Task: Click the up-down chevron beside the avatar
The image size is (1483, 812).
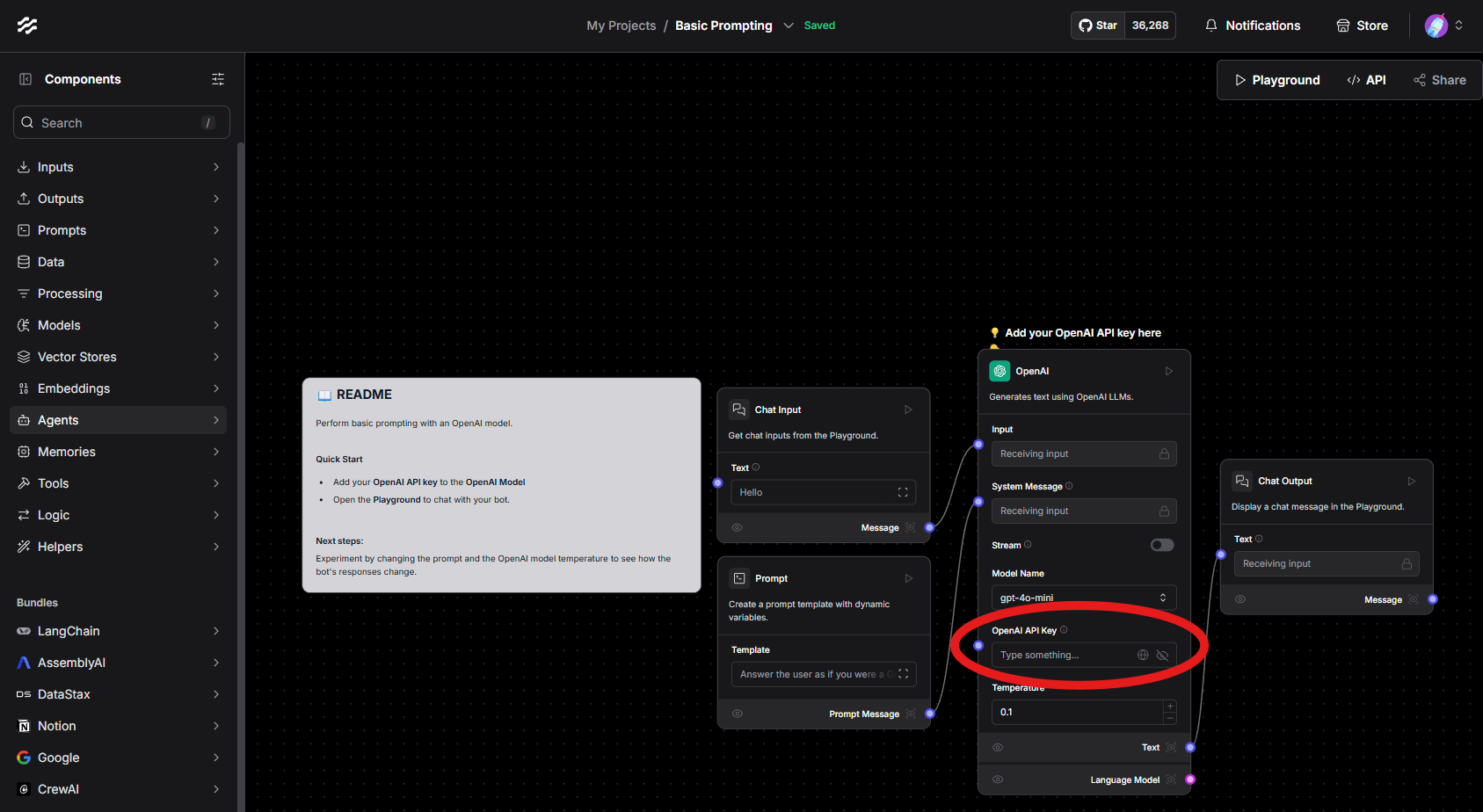Action: pyautogui.click(x=1458, y=25)
